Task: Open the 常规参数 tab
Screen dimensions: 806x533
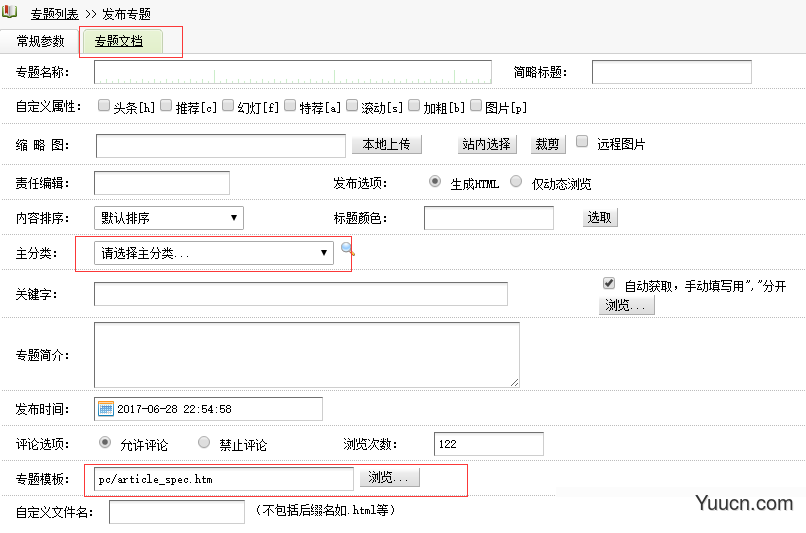Action: click(x=41, y=41)
